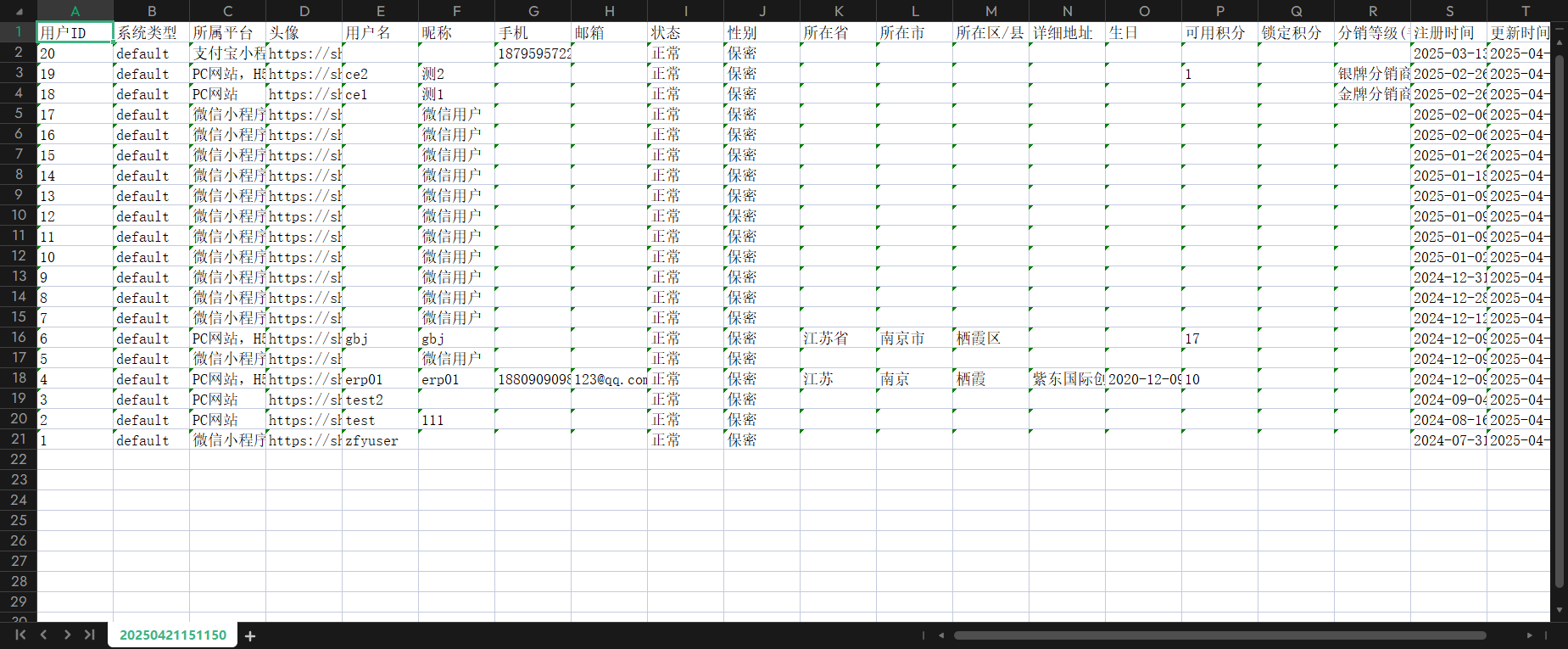Select cell with email 123@qq.com
This screenshot has height=649, width=1568.
point(609,379)
